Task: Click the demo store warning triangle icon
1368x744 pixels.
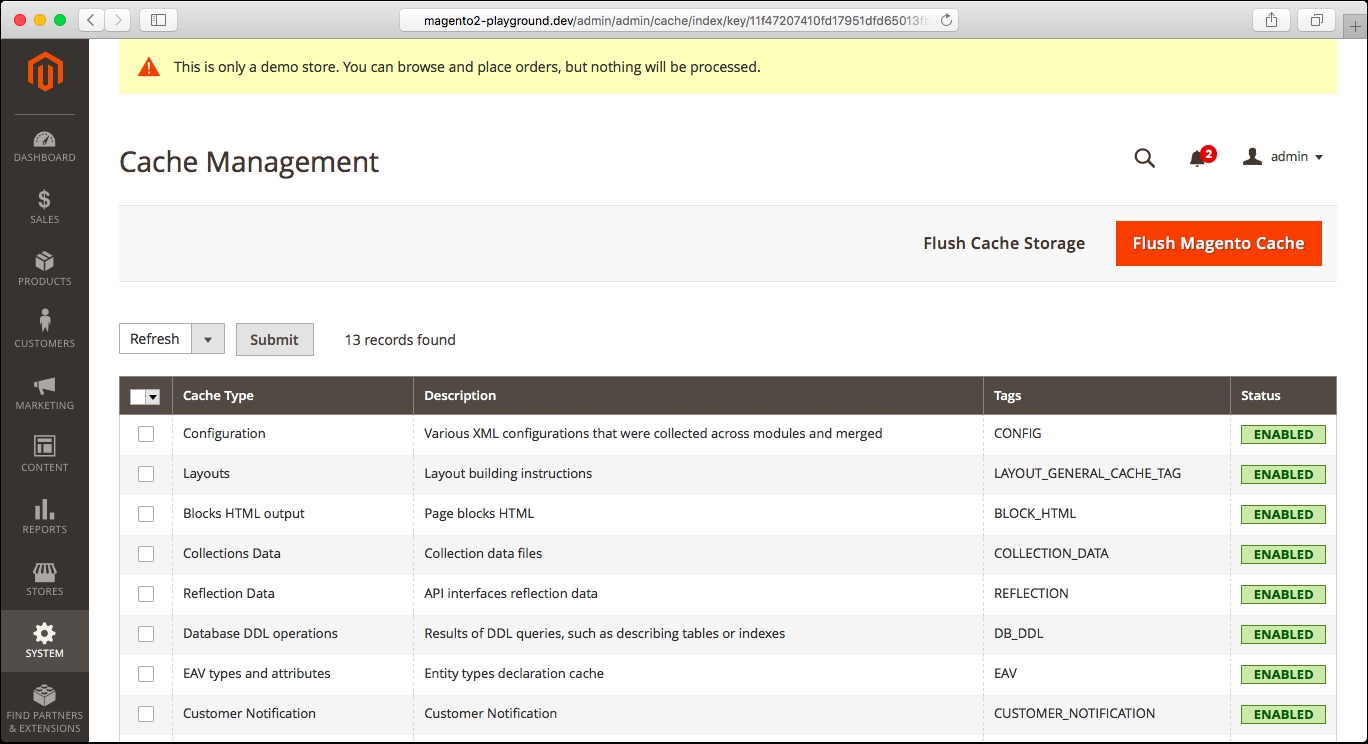Action: [x=149, y=67]
